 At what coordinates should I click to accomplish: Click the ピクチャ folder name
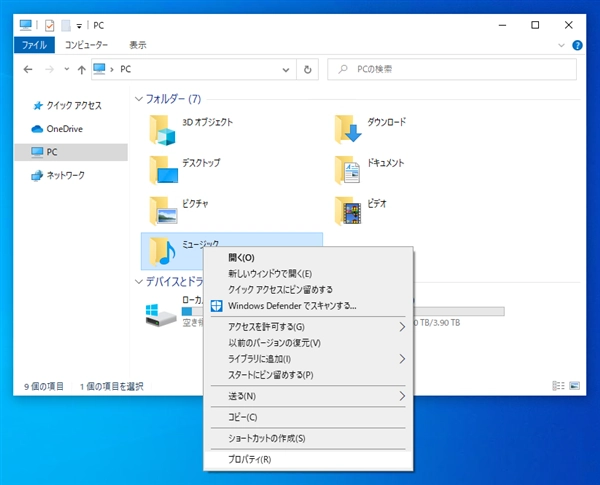pyautogui.click(x=195, y=204)
